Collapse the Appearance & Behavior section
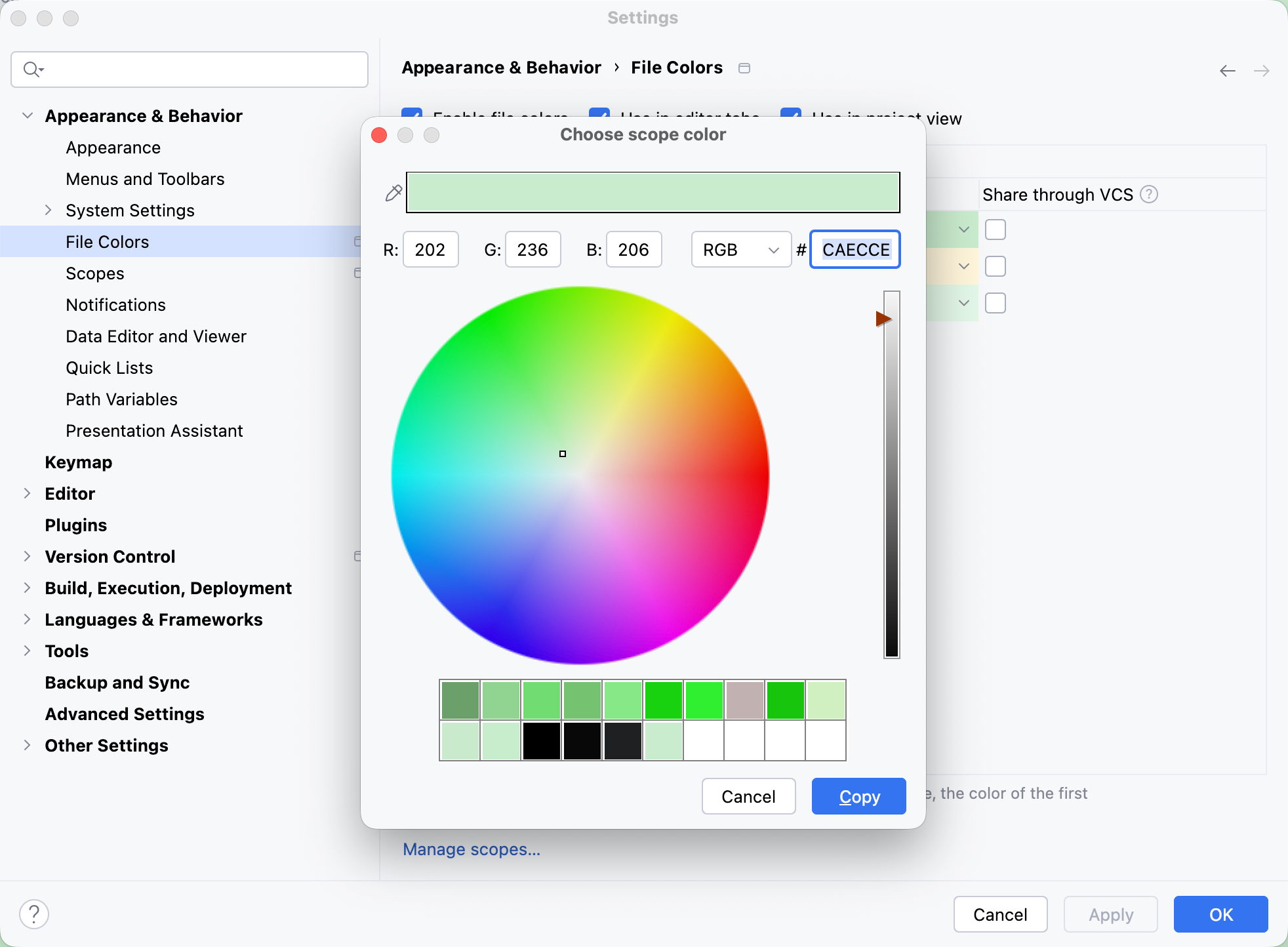 pos(28,116)
